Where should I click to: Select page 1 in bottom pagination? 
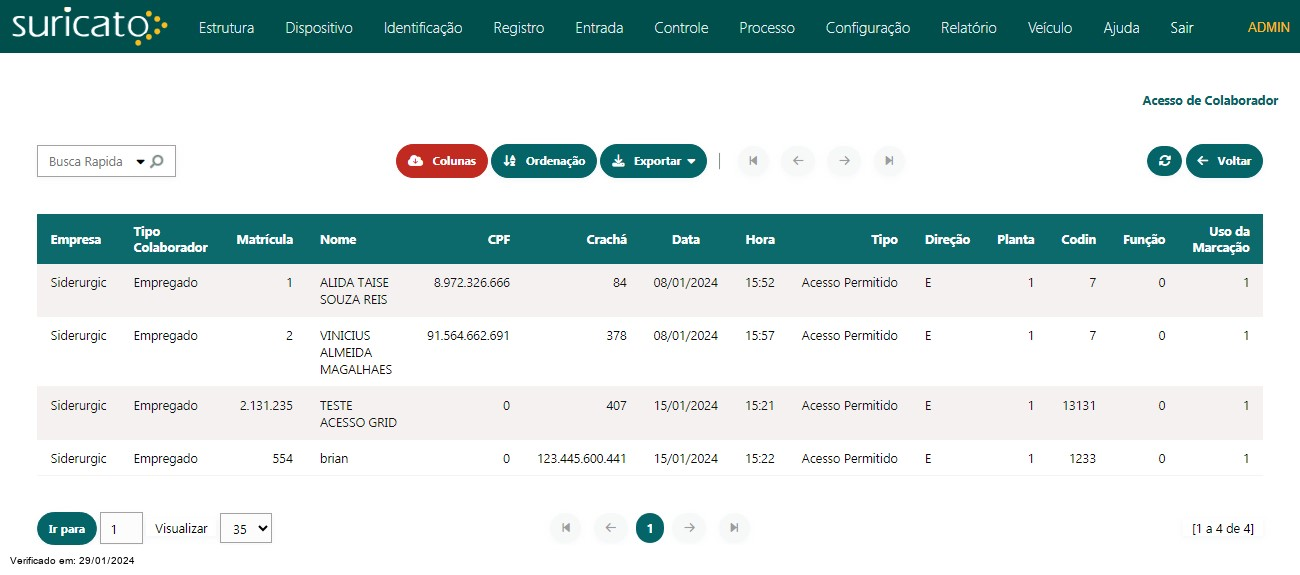(650, 528)
